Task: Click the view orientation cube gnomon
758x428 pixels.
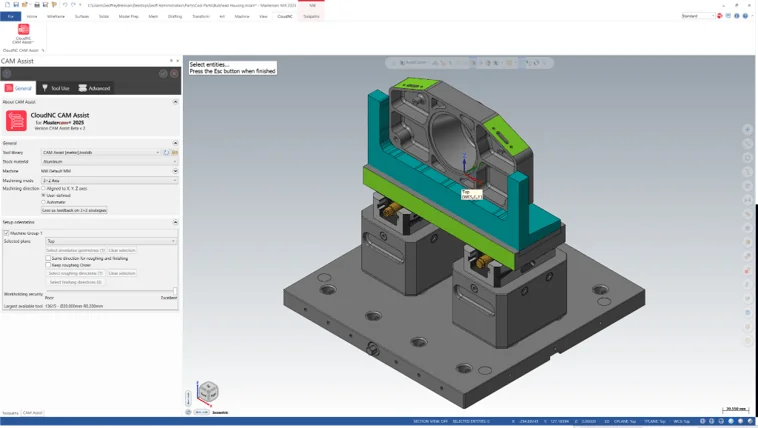Action: click(x=208, y=391)
